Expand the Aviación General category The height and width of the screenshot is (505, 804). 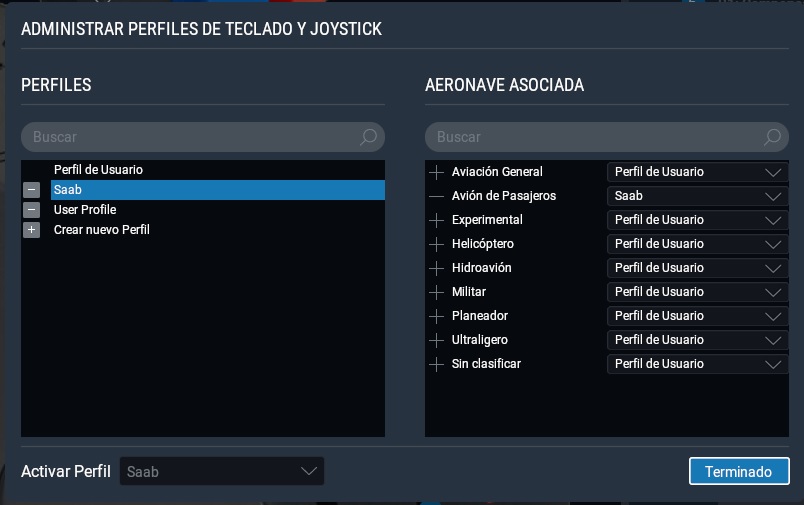pyautogui.click(x=436, y=172)
